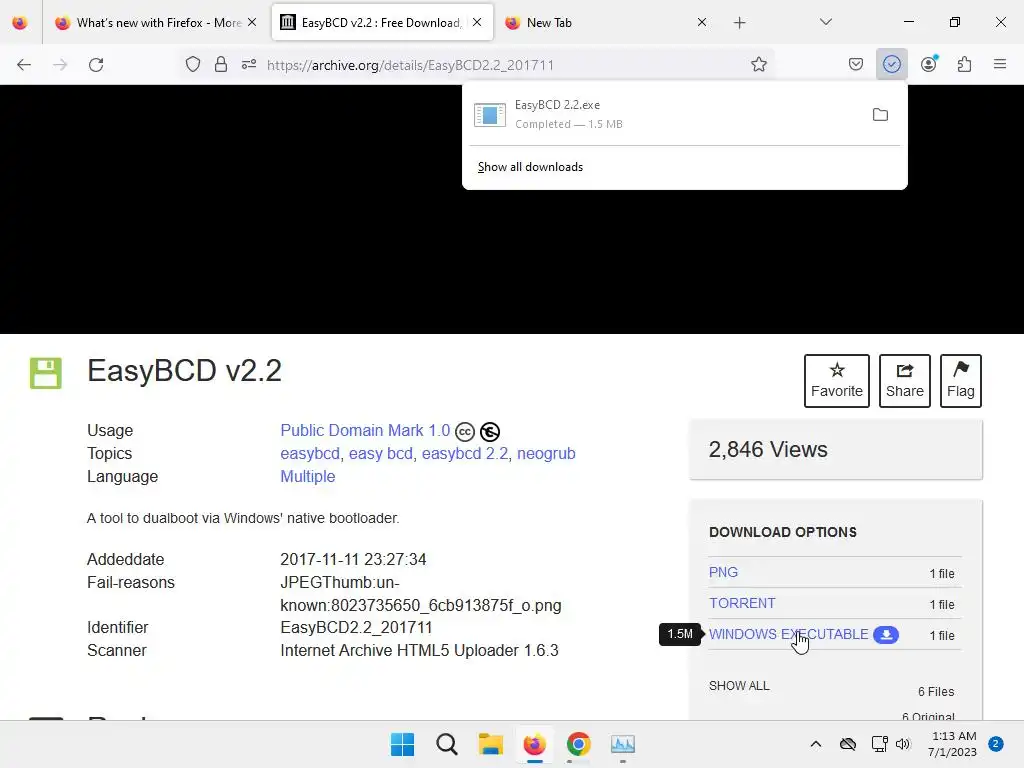Click the Multiple language link
The width and height of the screenshot is (1024, 768).
click(x=308, y=476)
